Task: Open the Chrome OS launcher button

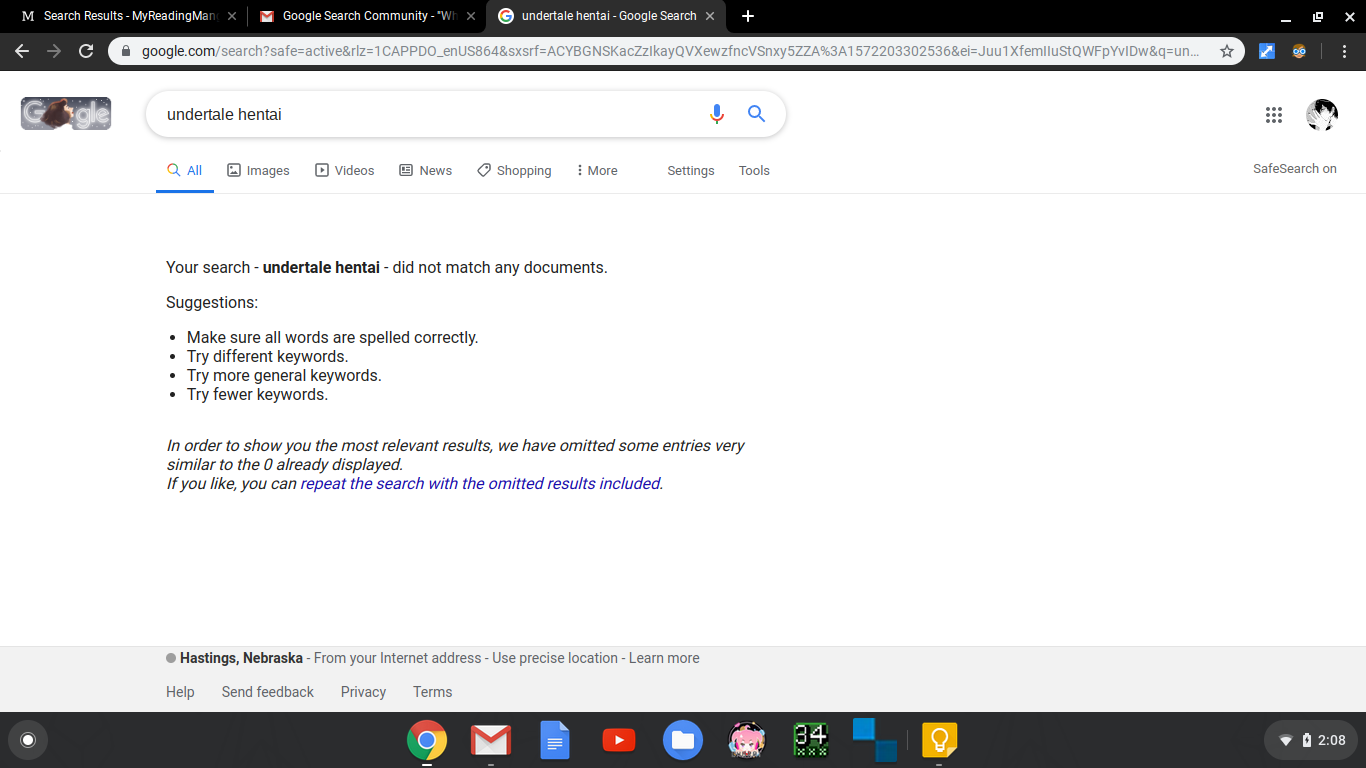Action: click(x=28, y=740)
